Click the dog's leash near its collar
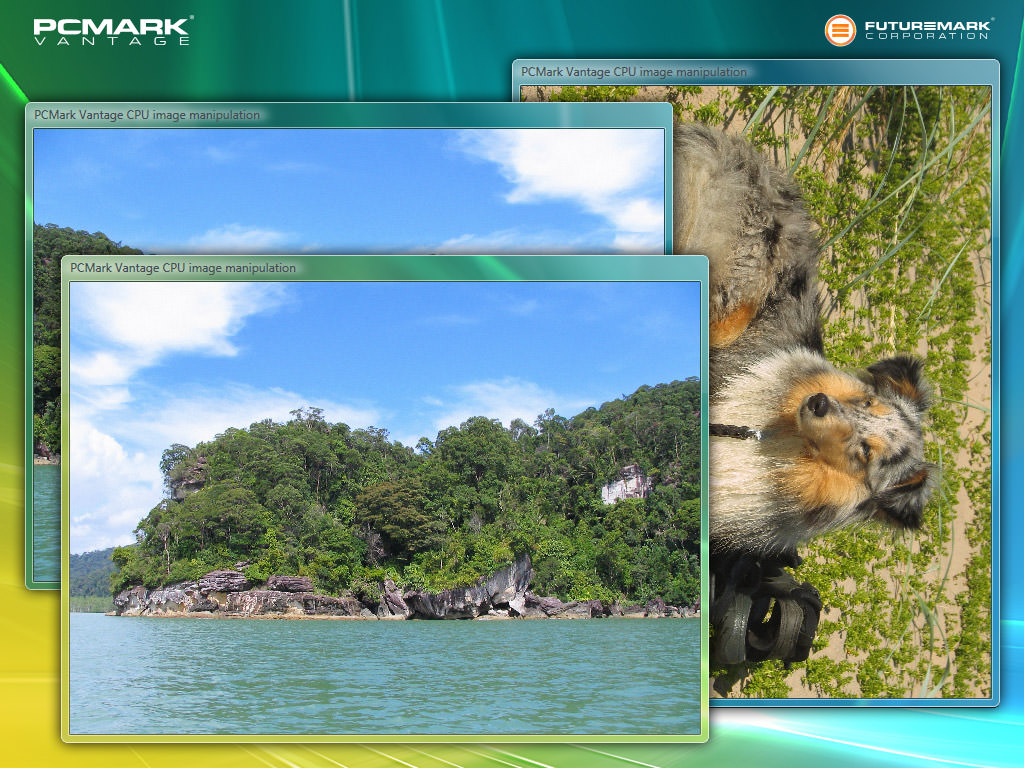 pyautogui.click(x=735, y=431)
